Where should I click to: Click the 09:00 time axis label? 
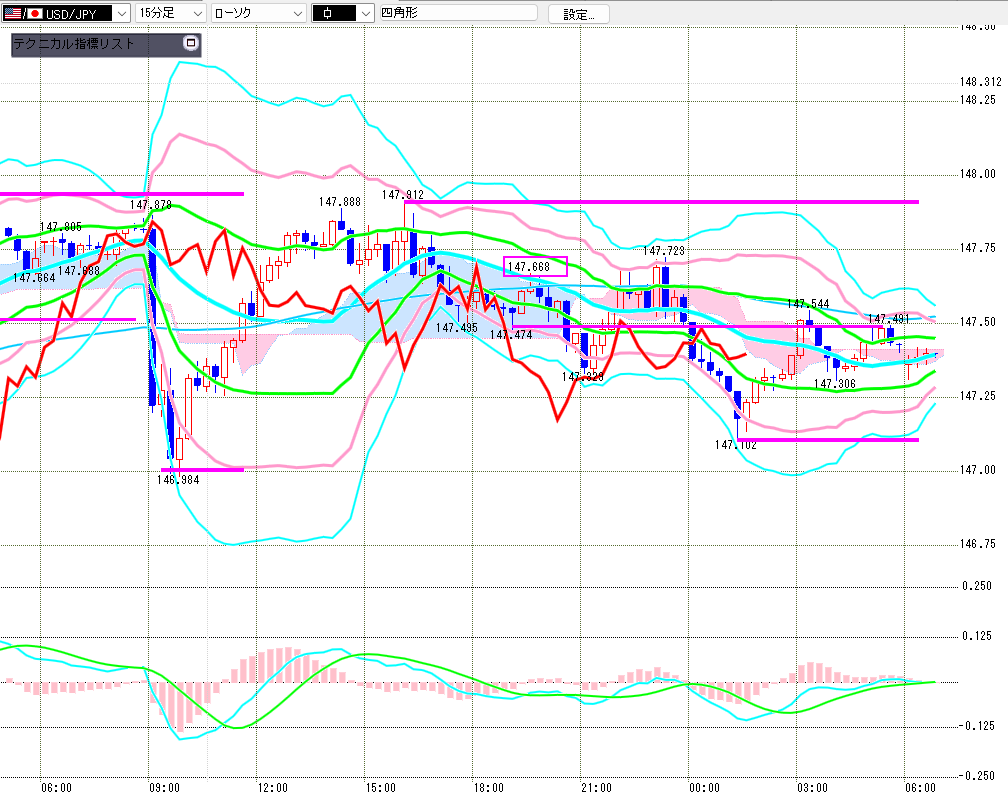pos(165,788)
